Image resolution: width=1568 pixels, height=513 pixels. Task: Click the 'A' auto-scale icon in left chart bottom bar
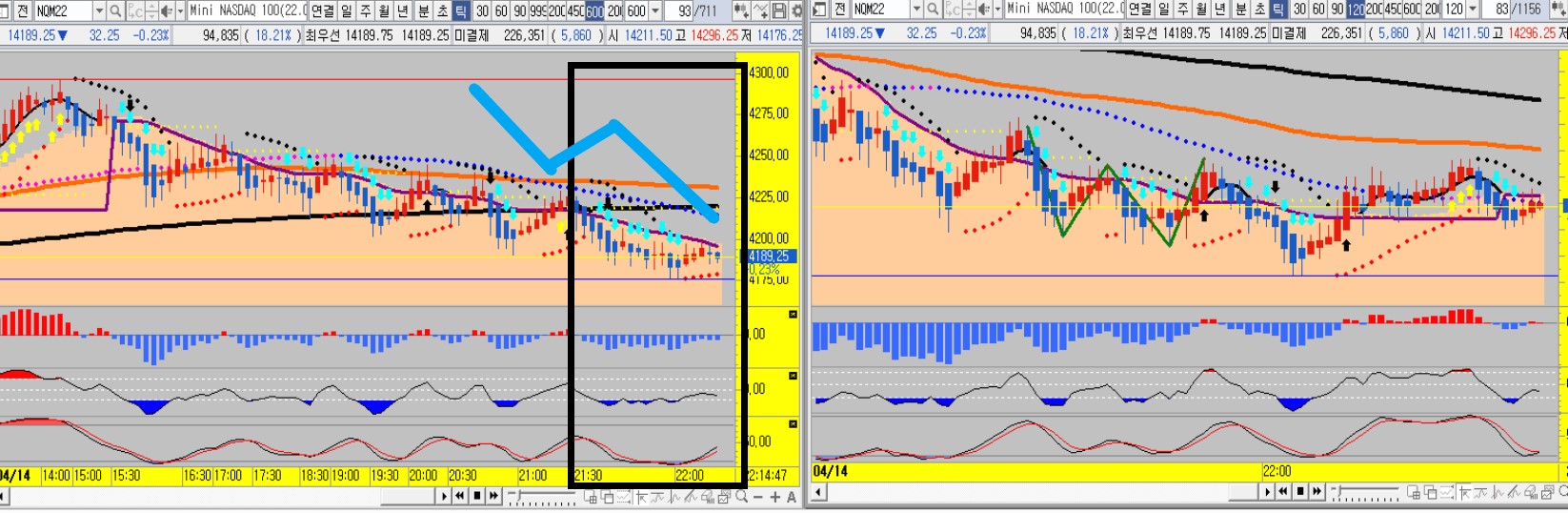791,497
